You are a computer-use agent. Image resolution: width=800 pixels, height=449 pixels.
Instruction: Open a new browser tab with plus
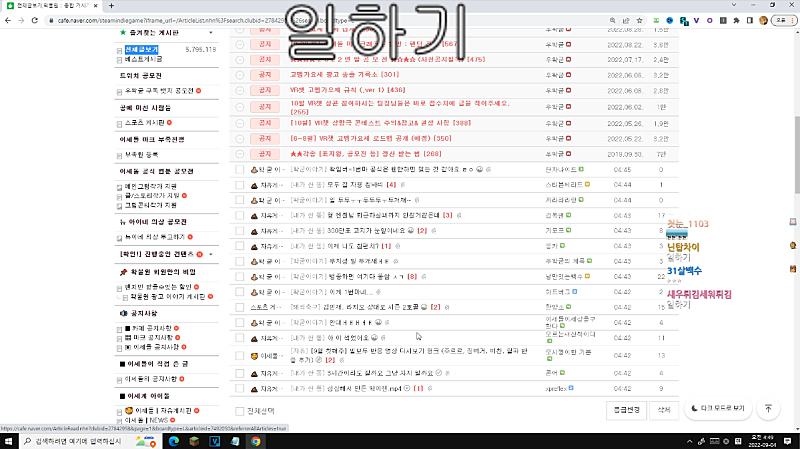coord(111,6)
